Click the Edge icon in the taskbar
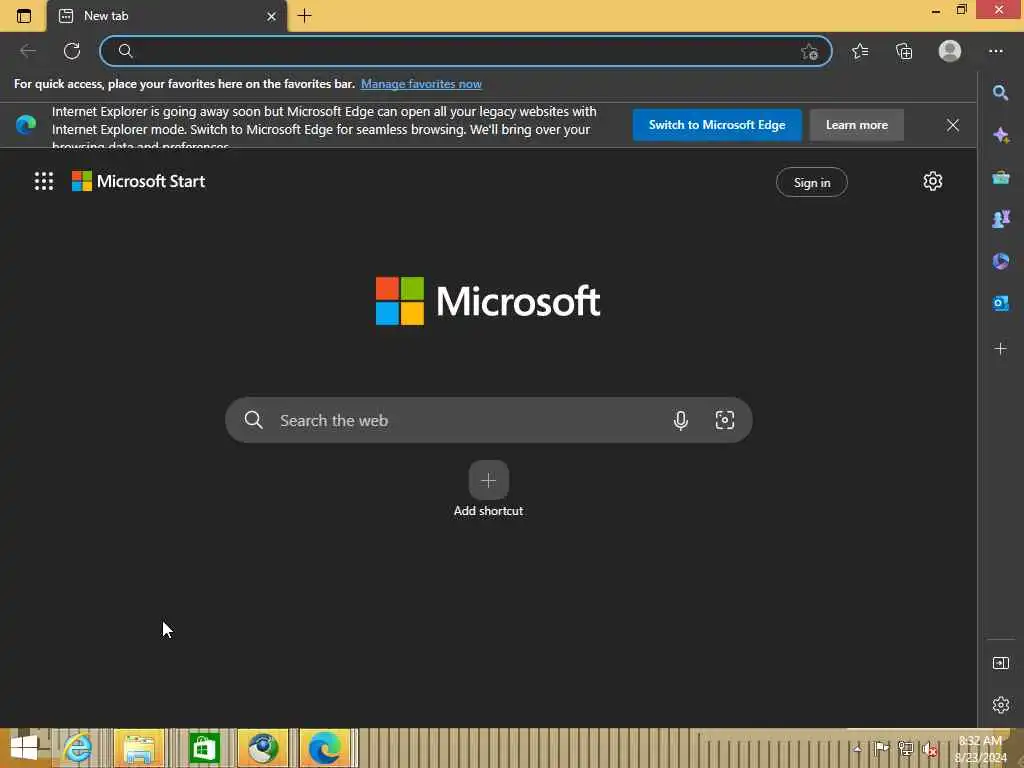 325,748
